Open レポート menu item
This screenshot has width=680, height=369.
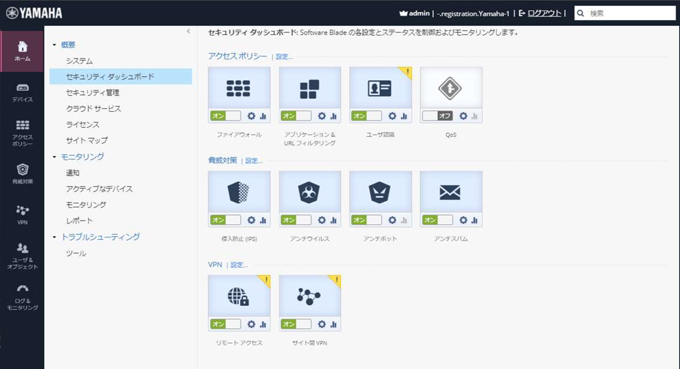point(79,221)
